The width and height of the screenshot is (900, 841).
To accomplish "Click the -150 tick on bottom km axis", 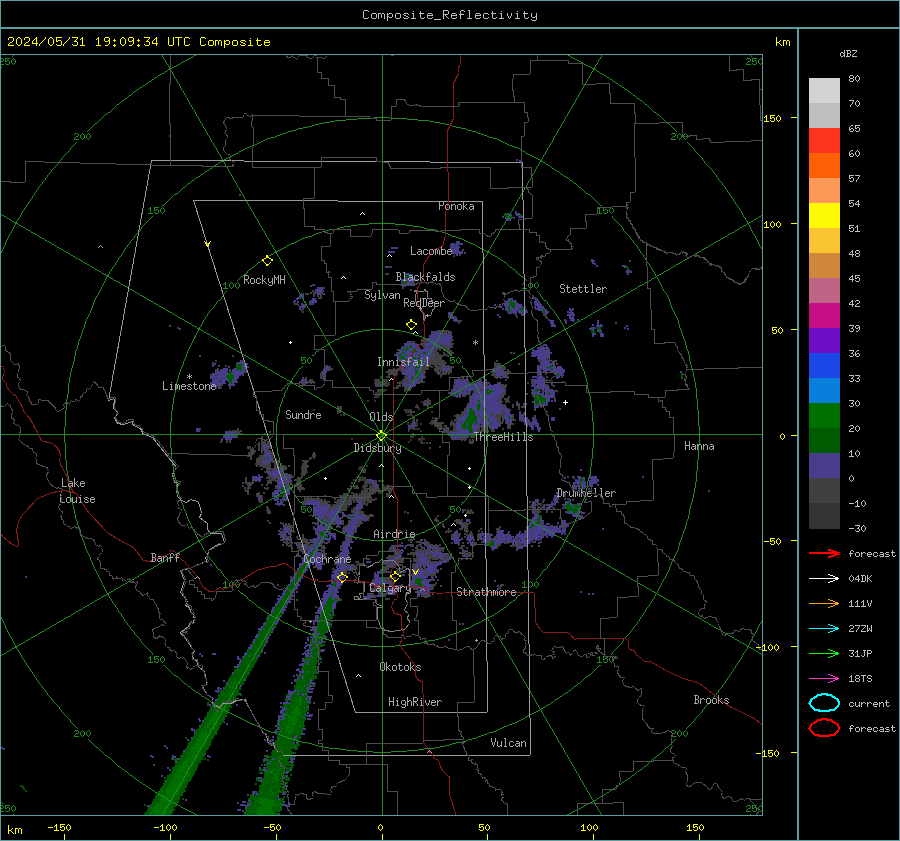I will click(x=59, y=827).
